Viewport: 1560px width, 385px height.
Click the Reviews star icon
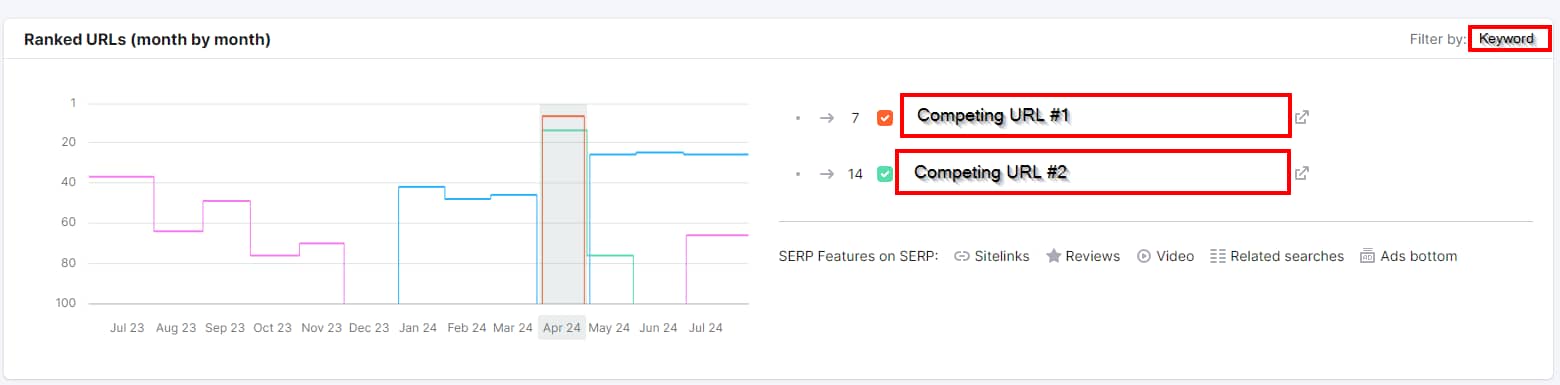pos(1053,256)
